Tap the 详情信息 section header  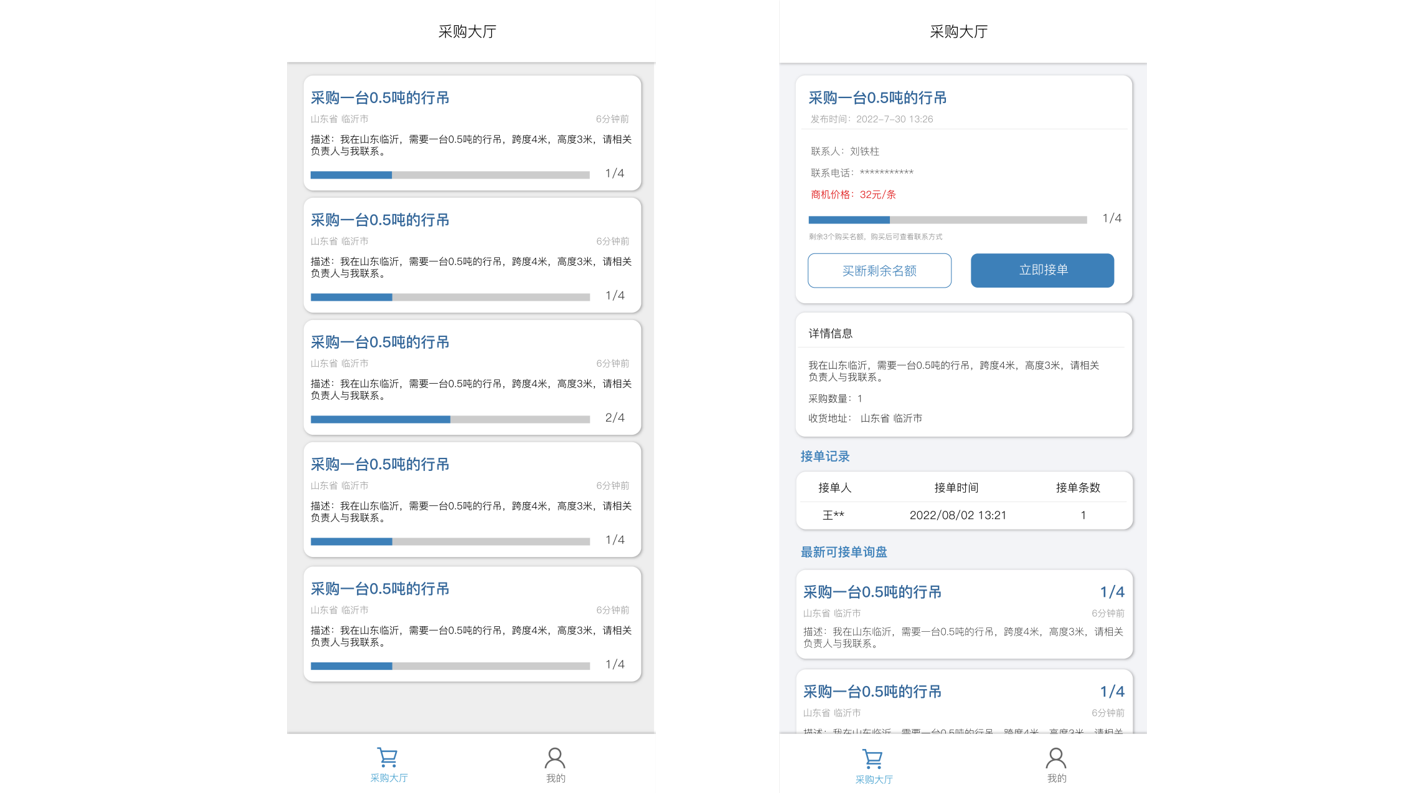click(831, 332)
